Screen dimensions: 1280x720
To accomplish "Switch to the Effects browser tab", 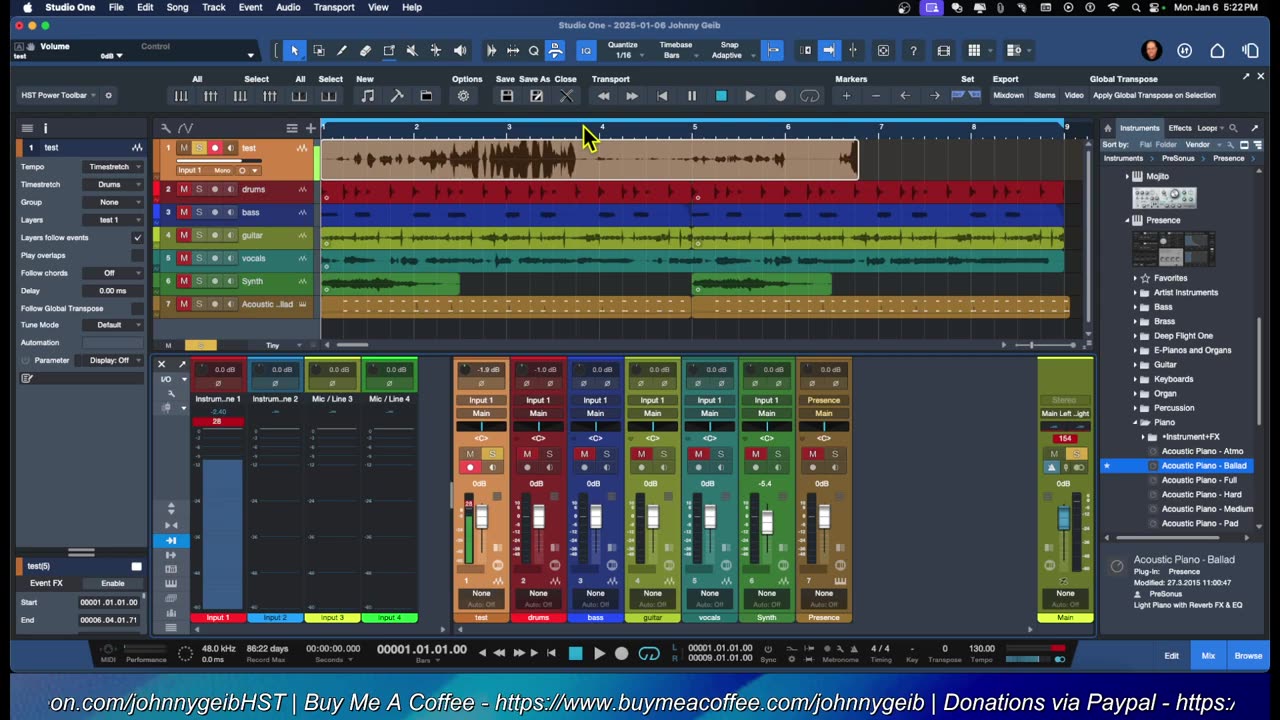I will (1180, 128).
